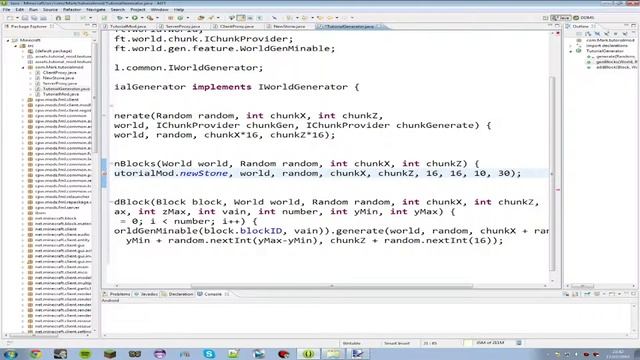Select TutorialMod.java in Package Explorer
This screenshot has width=640, height=360.
click(x=60, y=94)
